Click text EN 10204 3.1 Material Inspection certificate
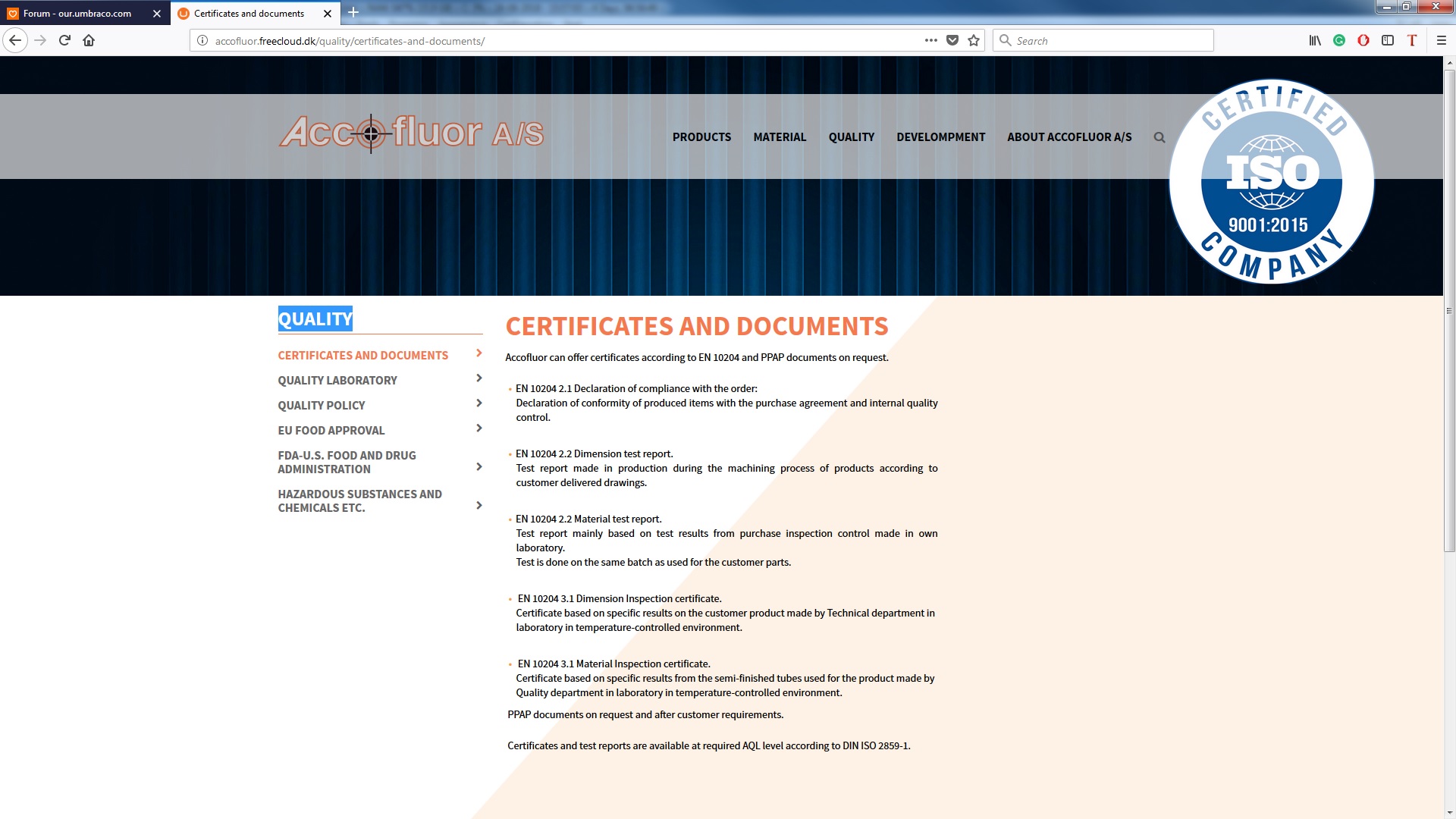The image size is (1456, 819). pyautogui.click(x=614, y=664)
